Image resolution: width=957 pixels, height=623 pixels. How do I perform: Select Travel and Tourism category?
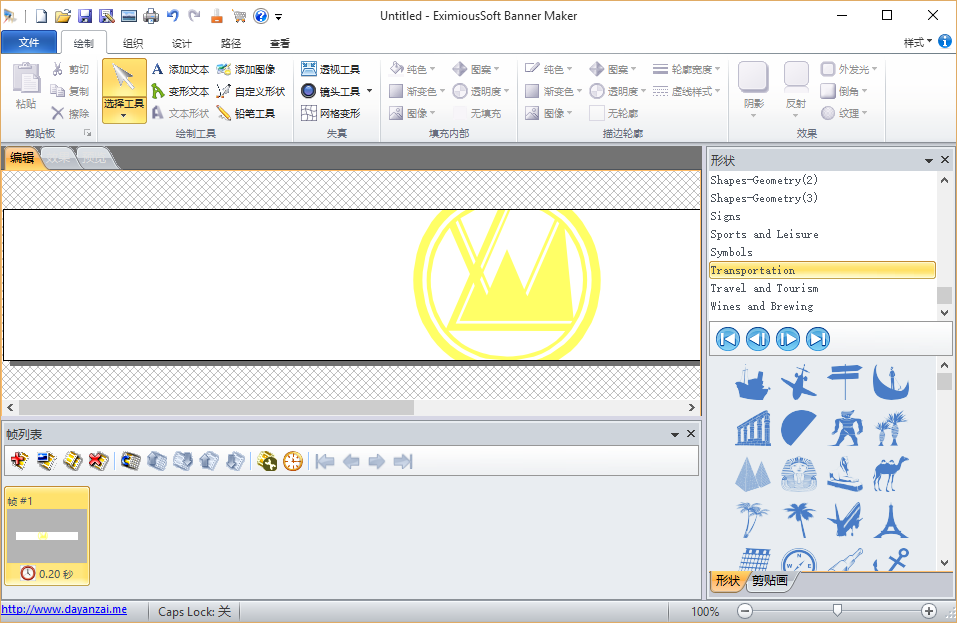822,288
